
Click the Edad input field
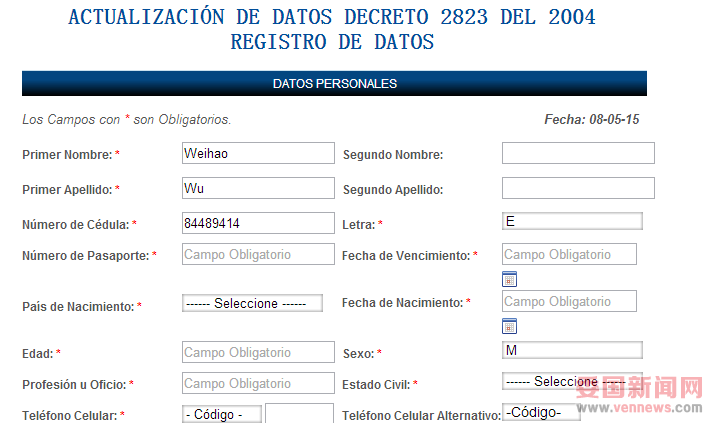click(x=258, y=352)
